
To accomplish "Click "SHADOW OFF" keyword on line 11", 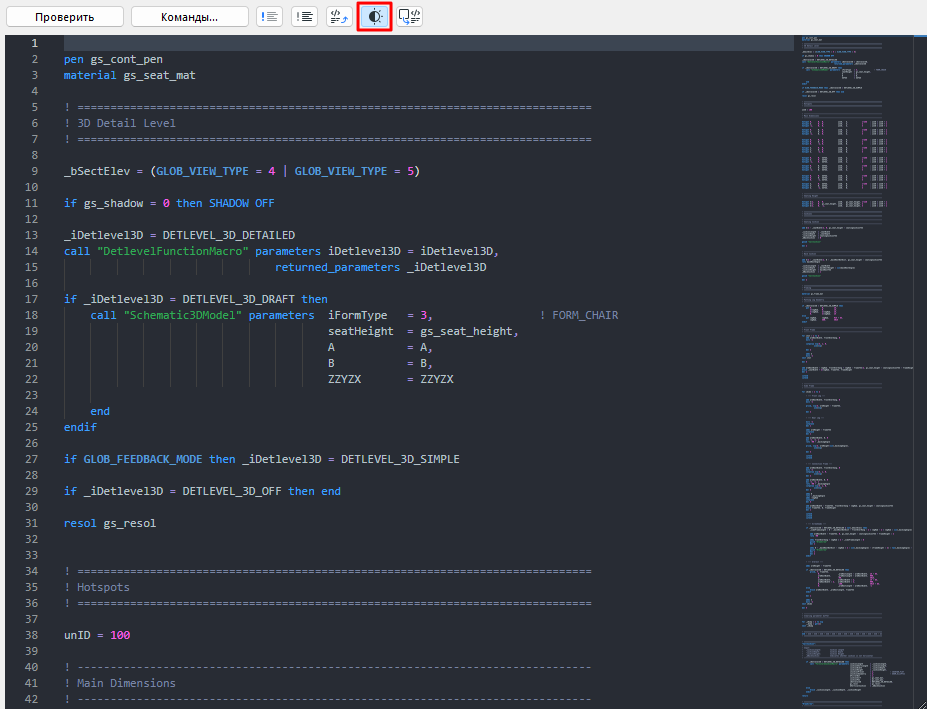I will [241, 203].
